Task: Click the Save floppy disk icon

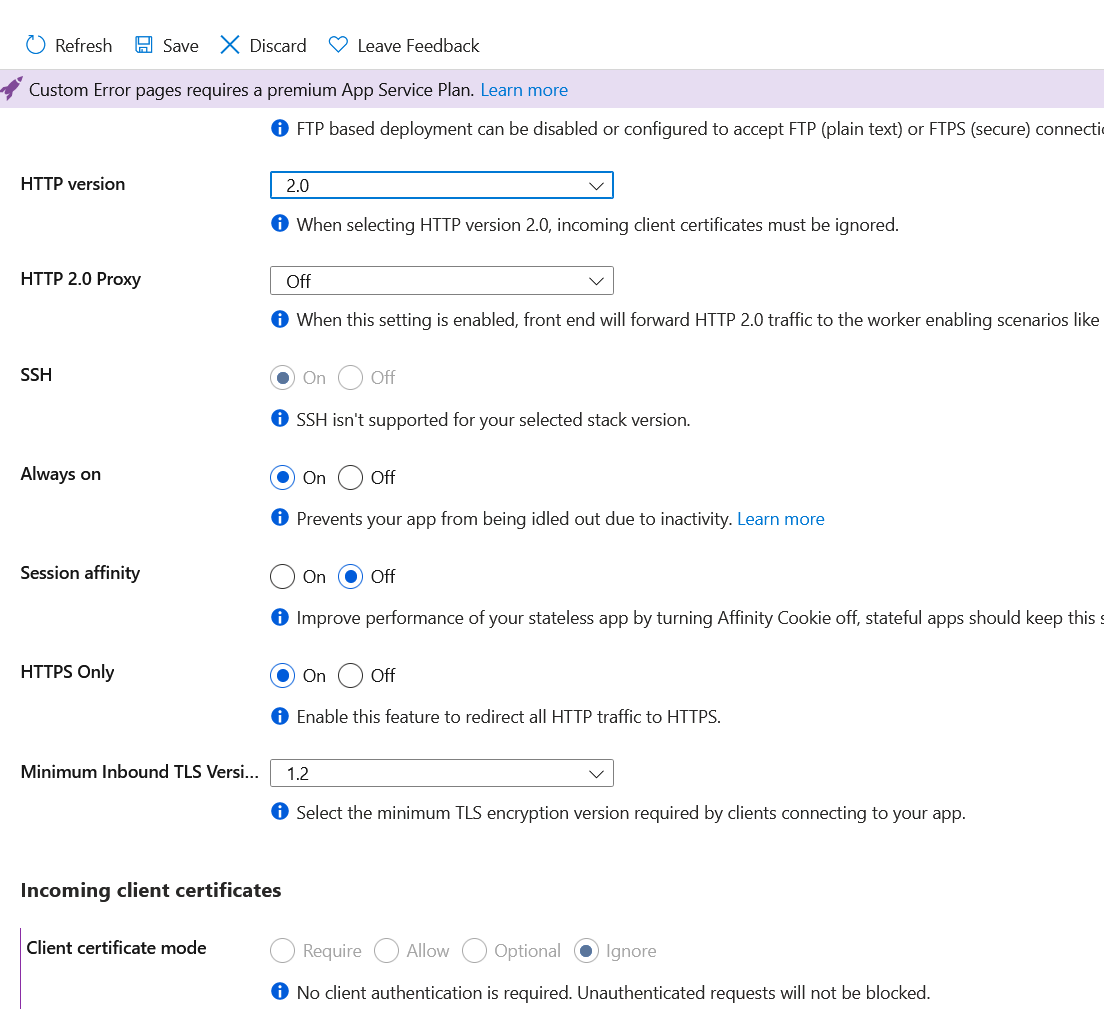Action: (x=144, y=45)
